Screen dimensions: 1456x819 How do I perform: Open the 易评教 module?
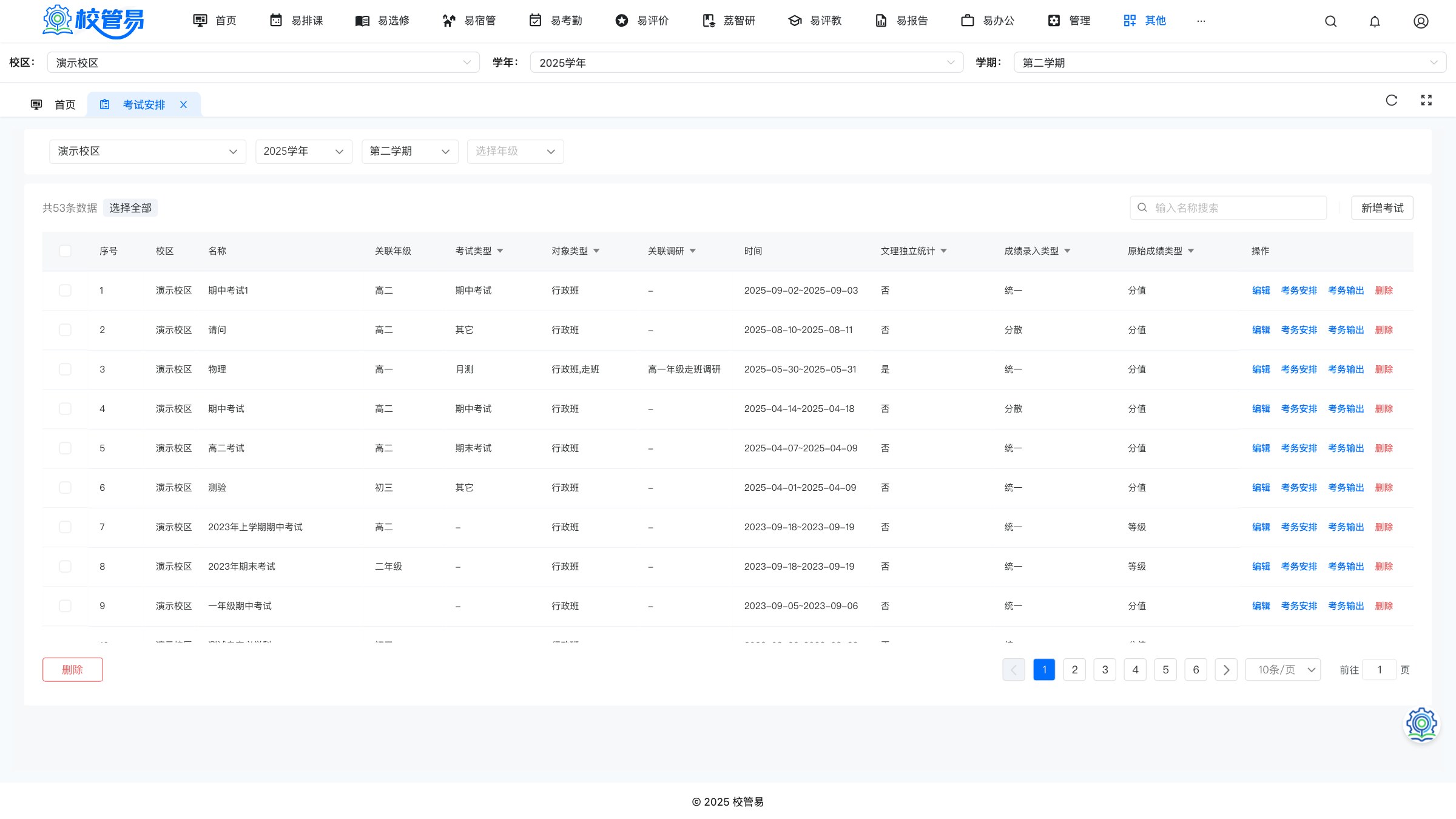[x=815, y=21]
